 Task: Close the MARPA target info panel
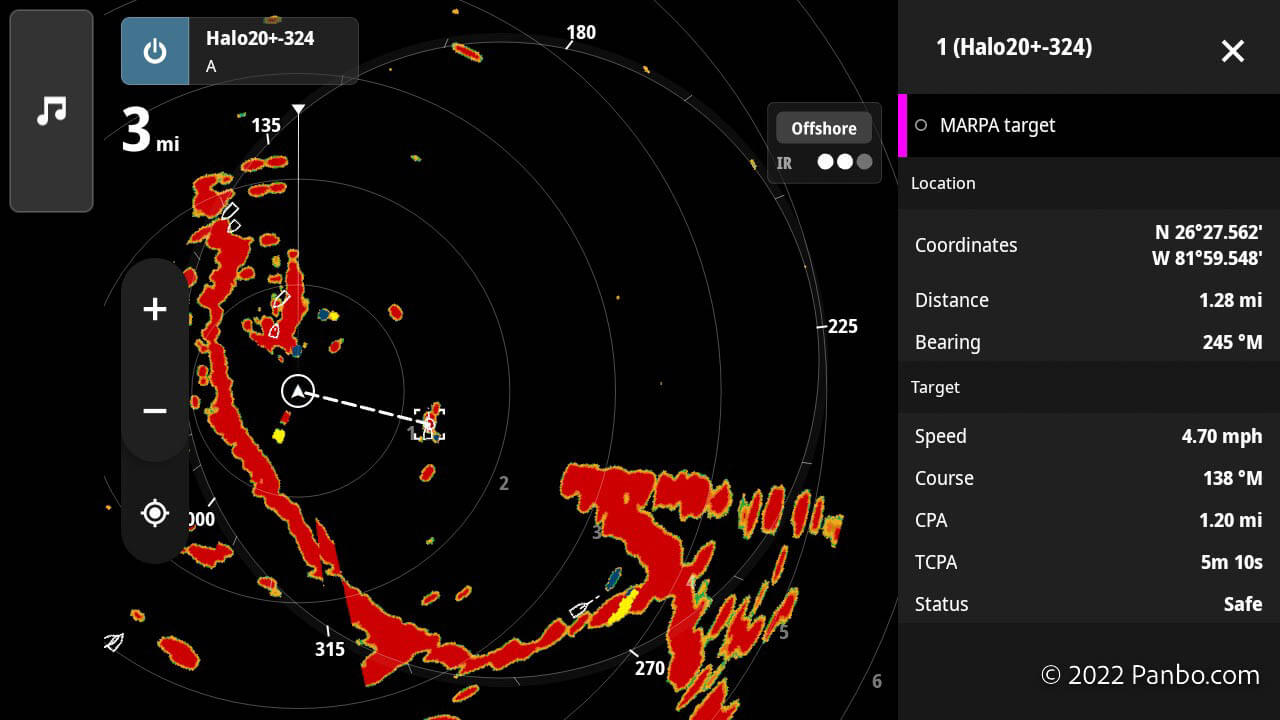point(1232,51)
